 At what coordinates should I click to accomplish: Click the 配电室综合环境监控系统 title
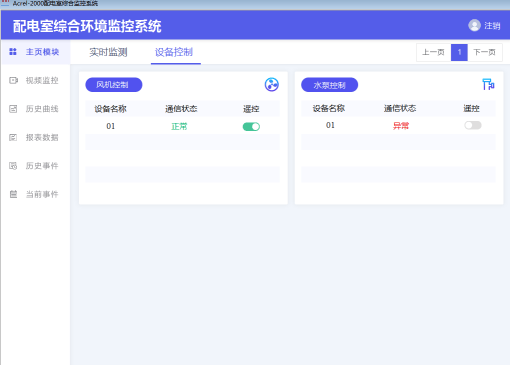tap(87, 26)
